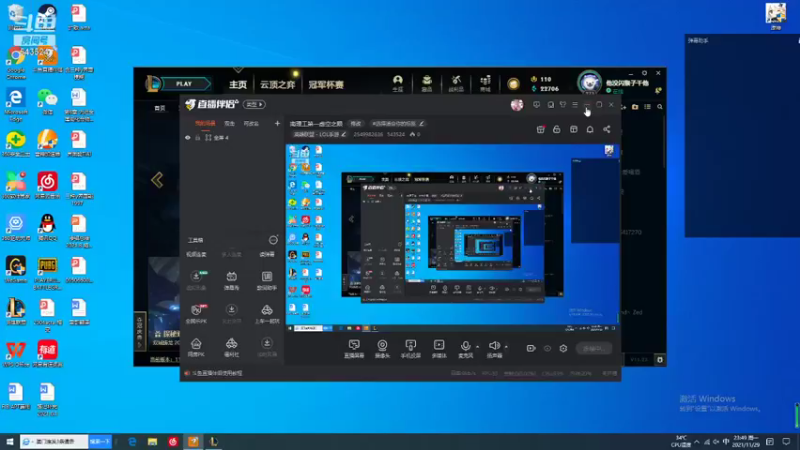The image size is (800, 450).
Task: Click the list icon in League client
Action: tap(647, 107)
